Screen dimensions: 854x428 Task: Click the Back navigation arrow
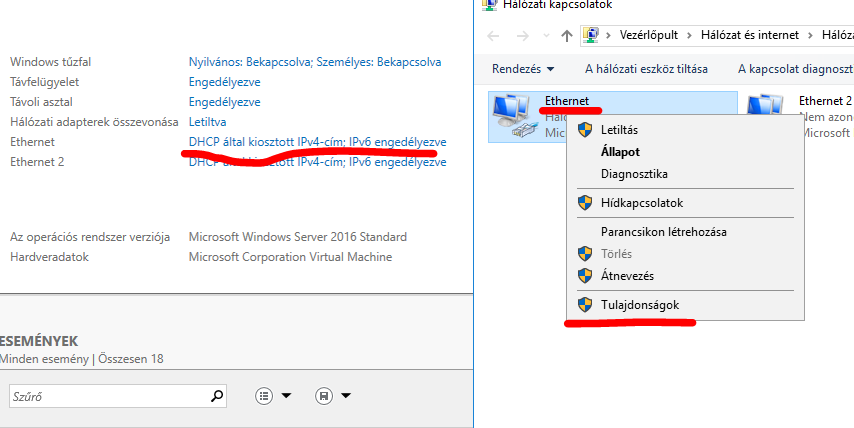pos(493,35)
